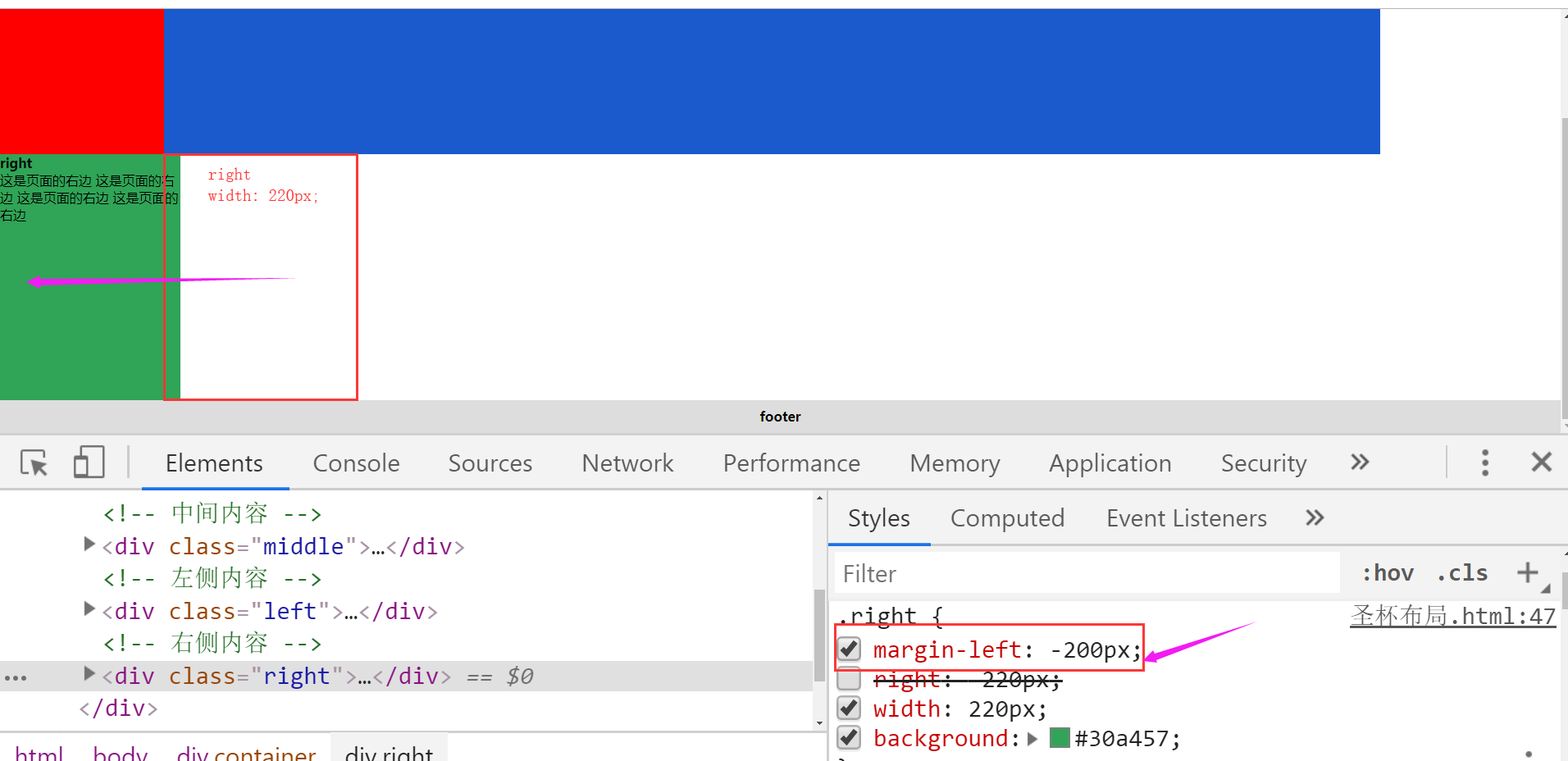Uncheck the margin-left property checkbox
This screenshot has width=1568, height=761.
pyautogui.click(x=850, y=649)
